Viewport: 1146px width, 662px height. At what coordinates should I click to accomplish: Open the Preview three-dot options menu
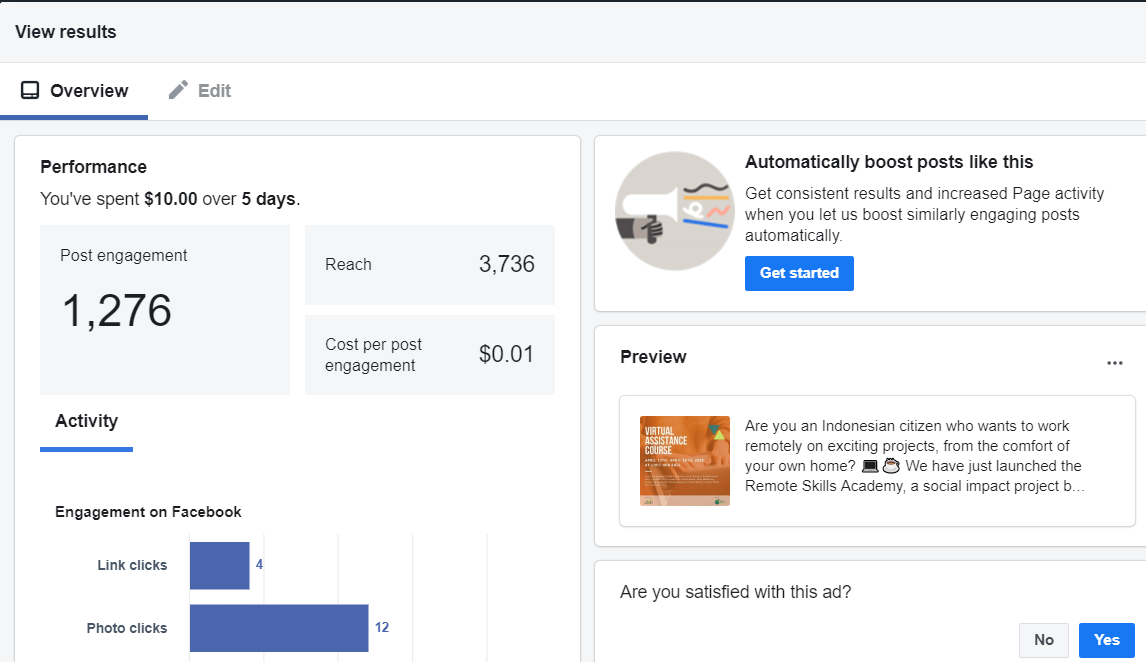point(1114,363)
